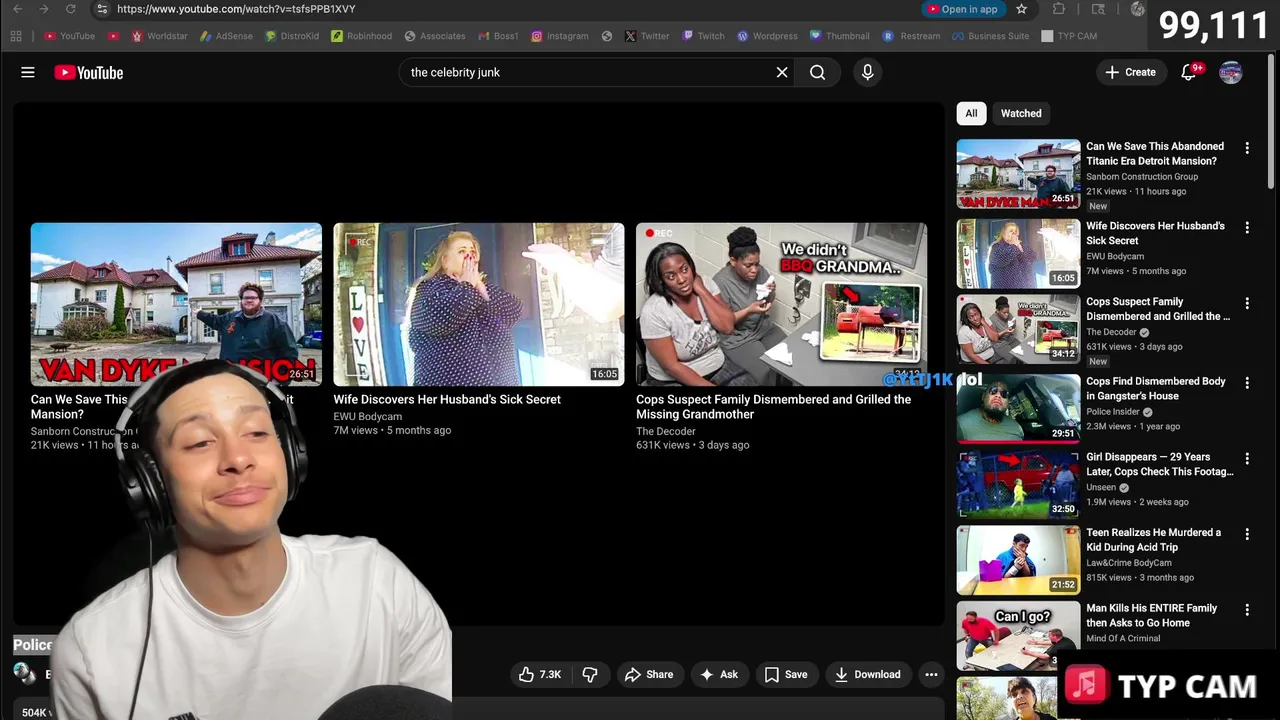Go back in browser history

[x=17, y=9]
